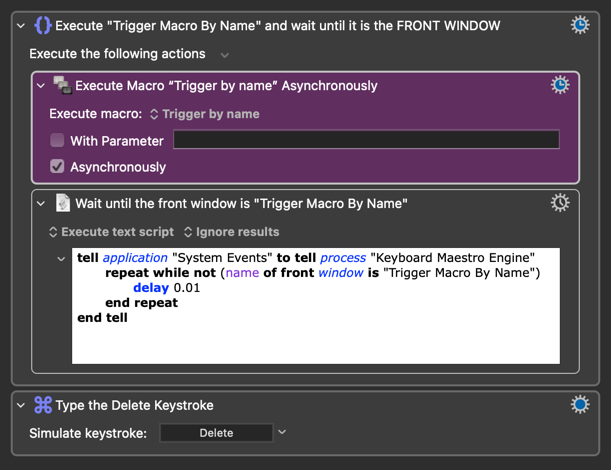Click the Delete simulate keystroke field
The width and height of the screenshot is (611, 470).
(x=216, y=433)
